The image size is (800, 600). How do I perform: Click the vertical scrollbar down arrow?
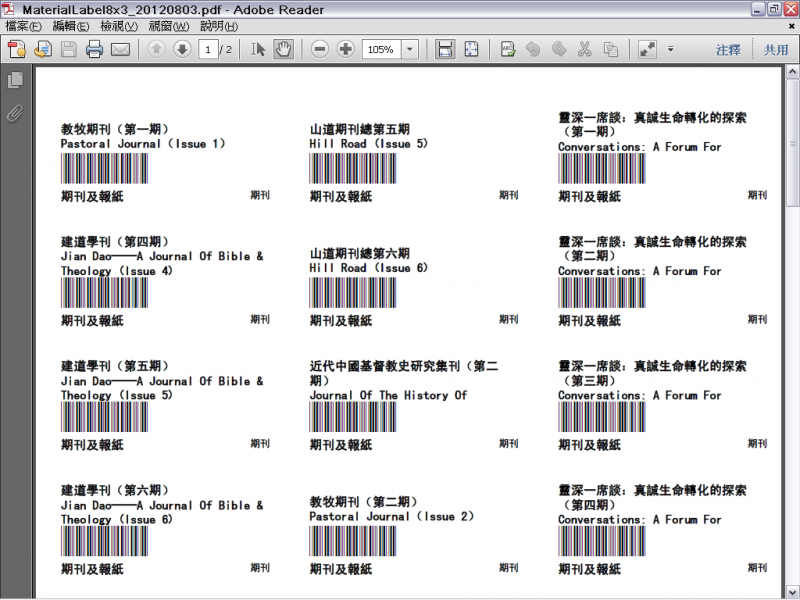[792, 591]
